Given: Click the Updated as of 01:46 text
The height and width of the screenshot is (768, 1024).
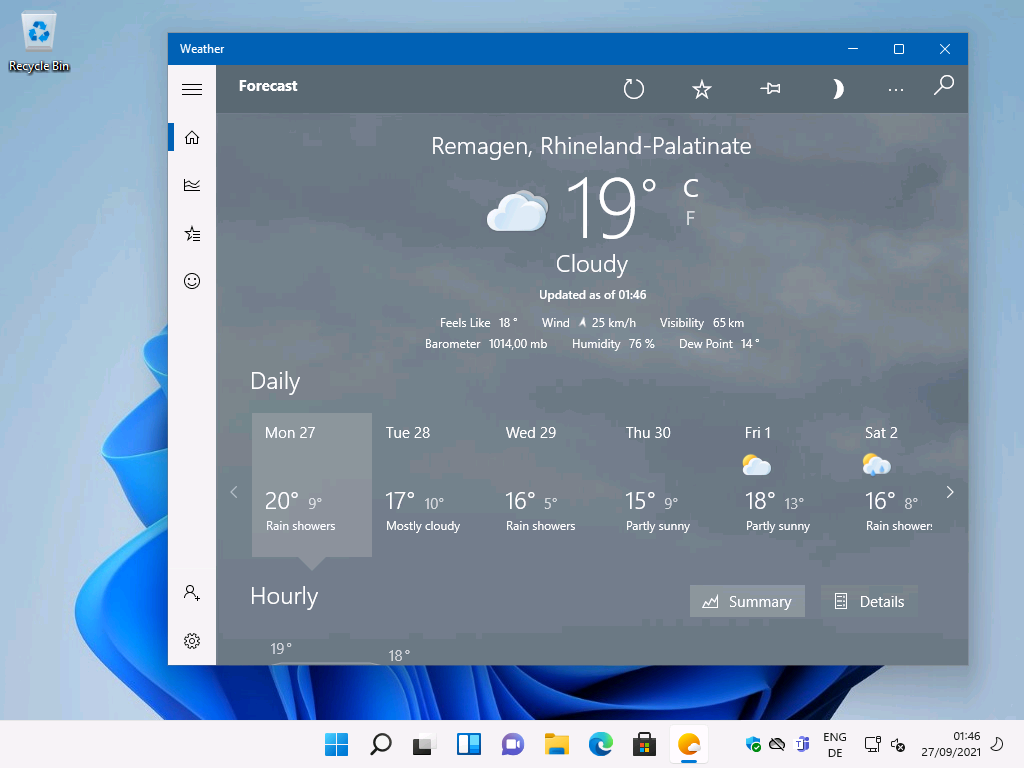Looking at the screenshot, I should click(x=592, y=295).
